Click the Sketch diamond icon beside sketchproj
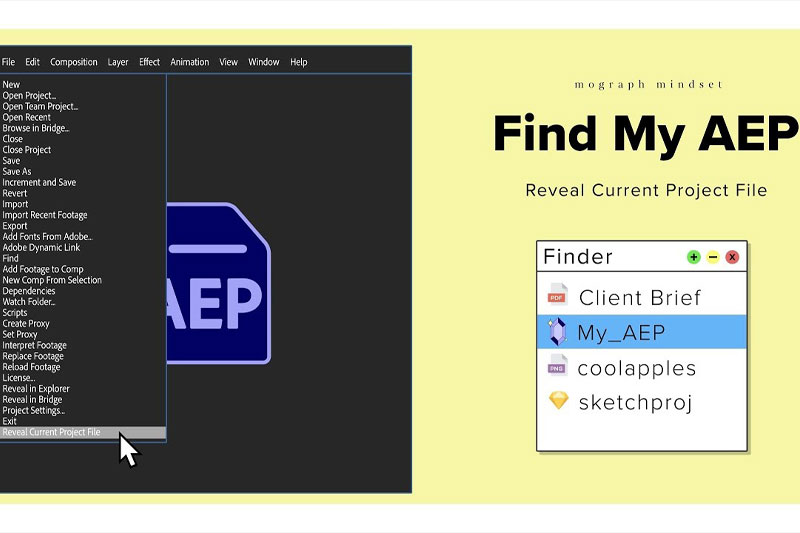Viewport: 800px width, 533px height. 558,400
